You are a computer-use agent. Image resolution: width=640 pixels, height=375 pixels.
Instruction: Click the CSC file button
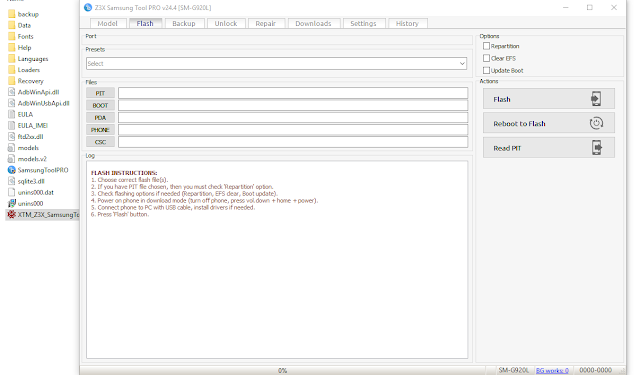click(100, 142)
